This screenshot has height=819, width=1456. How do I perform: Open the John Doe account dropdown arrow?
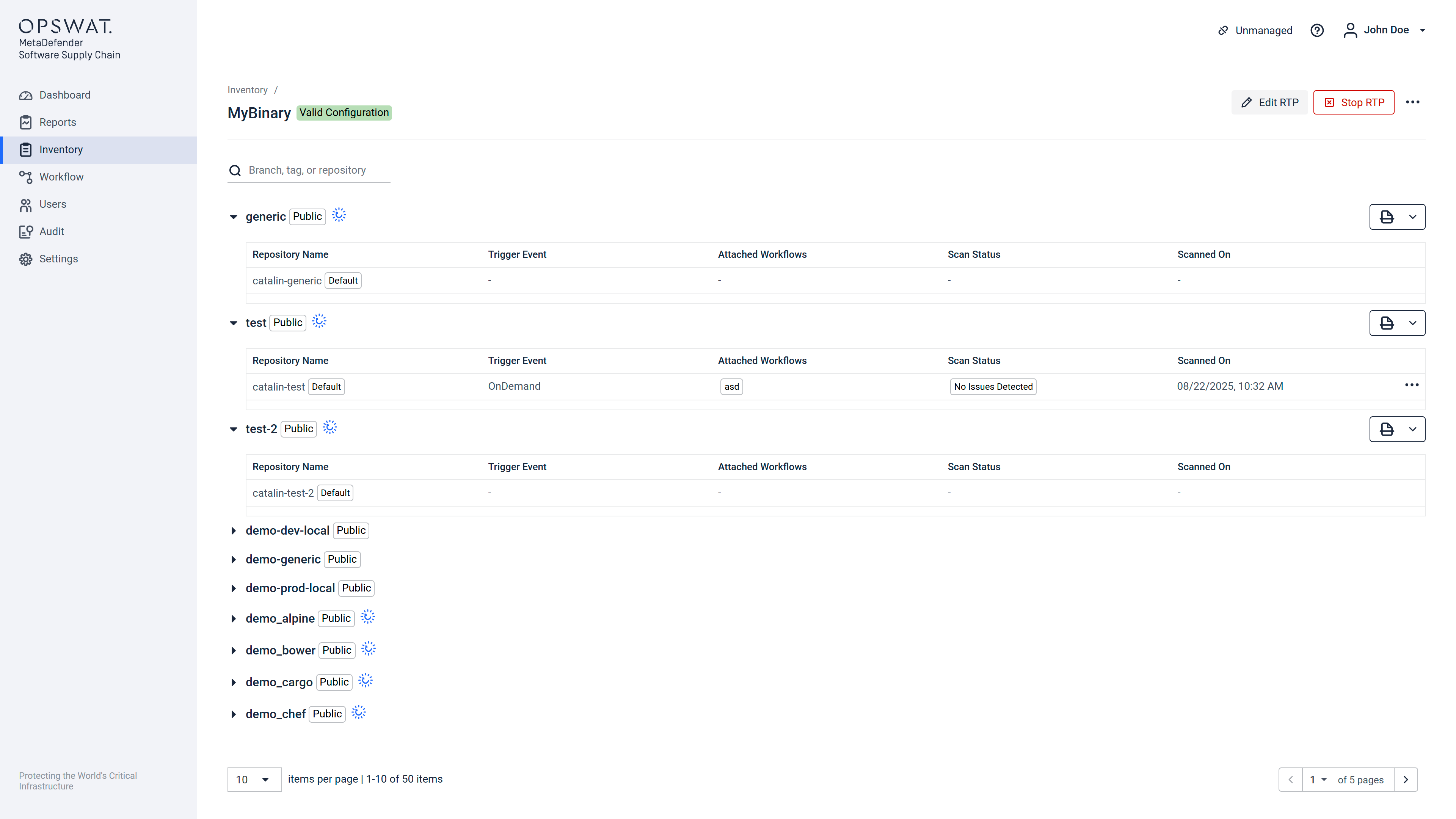click(x=1423, y=30)
